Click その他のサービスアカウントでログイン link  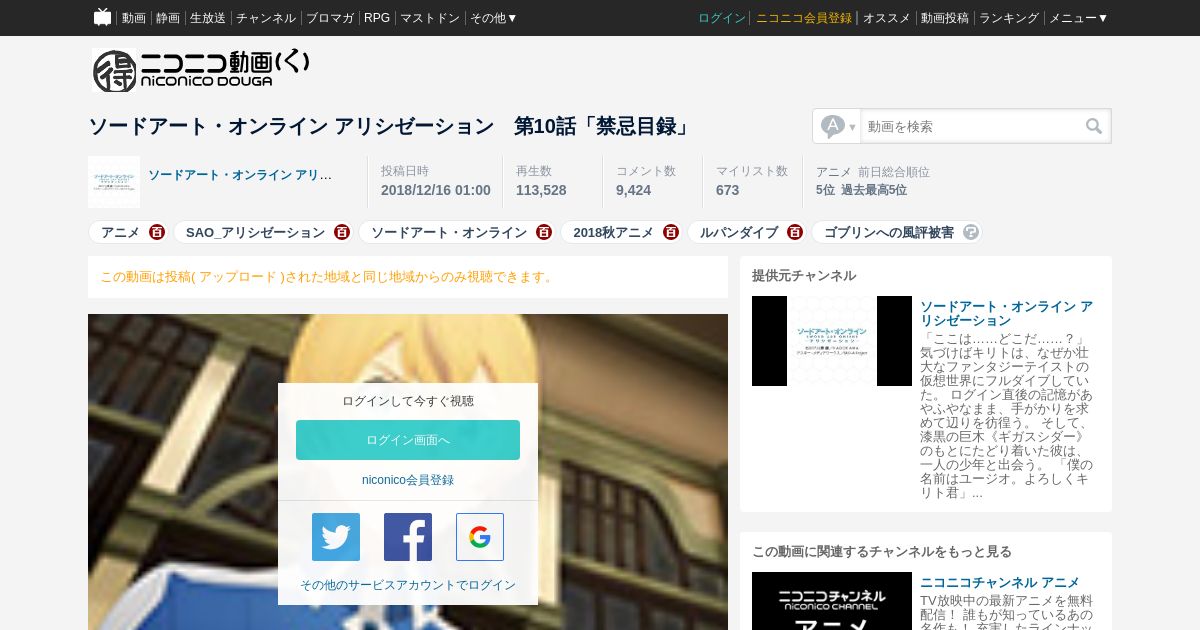[408, 585]
